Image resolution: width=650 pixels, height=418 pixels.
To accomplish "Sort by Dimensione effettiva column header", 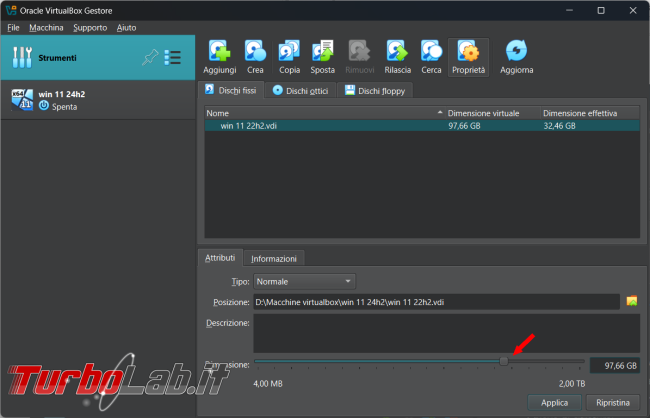I will click(x=590, y=113).
